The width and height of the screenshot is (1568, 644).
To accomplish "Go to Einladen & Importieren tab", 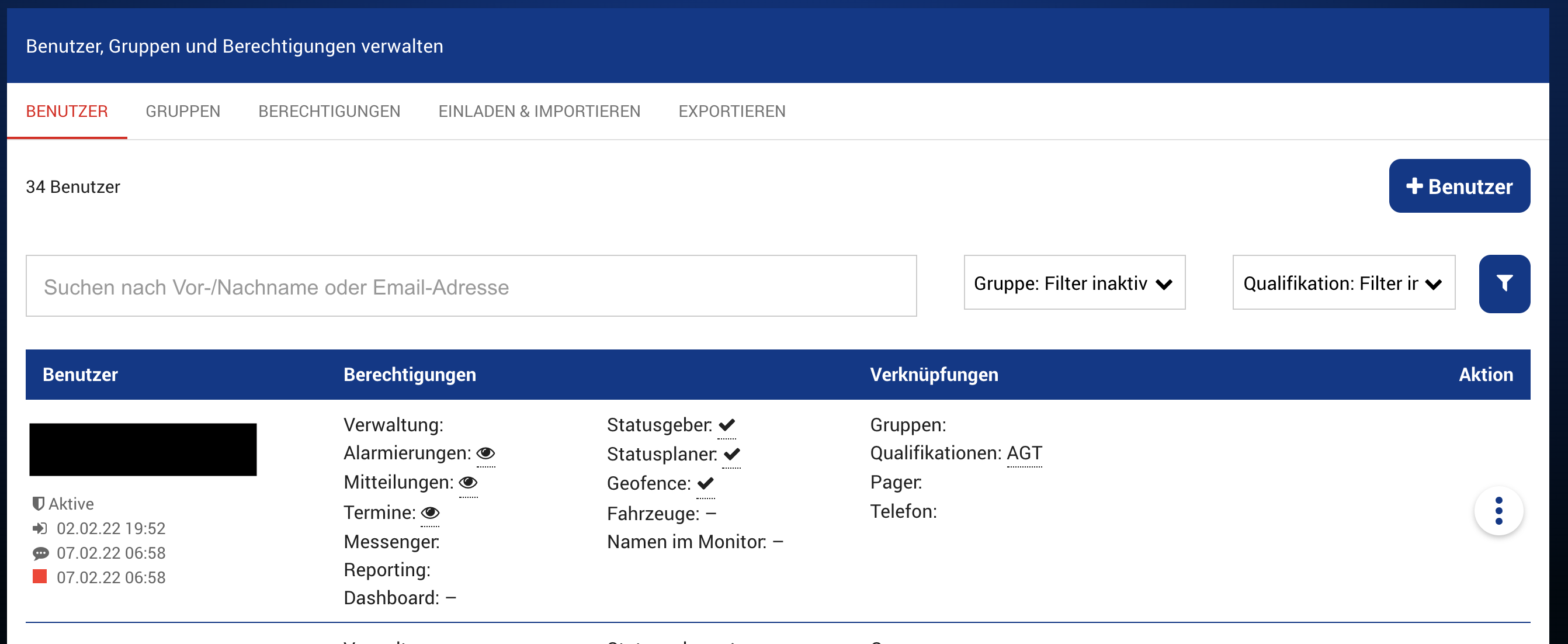I will coord(539,112).
